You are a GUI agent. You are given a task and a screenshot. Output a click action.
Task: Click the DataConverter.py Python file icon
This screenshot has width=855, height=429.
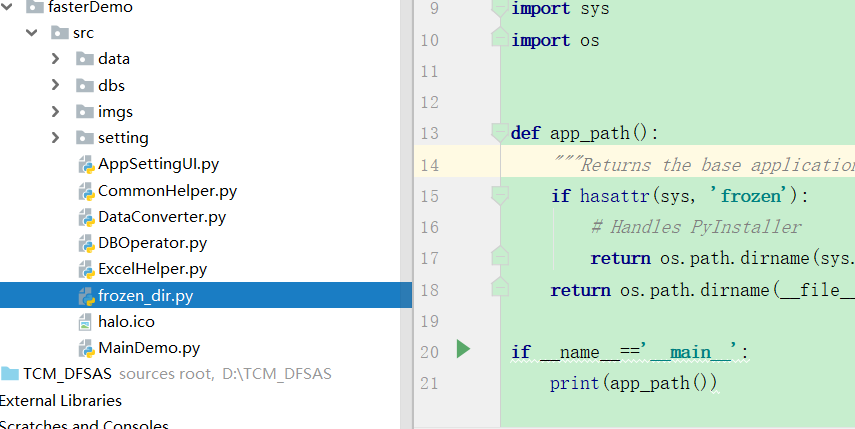point(86,217)
